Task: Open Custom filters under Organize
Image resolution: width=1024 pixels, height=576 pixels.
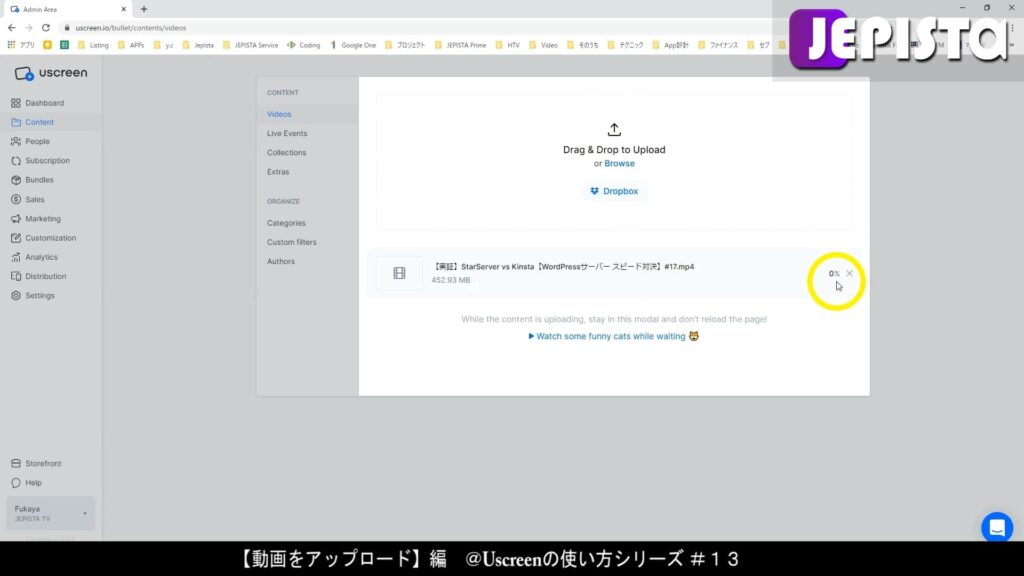Action: click(x=291, y=242)
